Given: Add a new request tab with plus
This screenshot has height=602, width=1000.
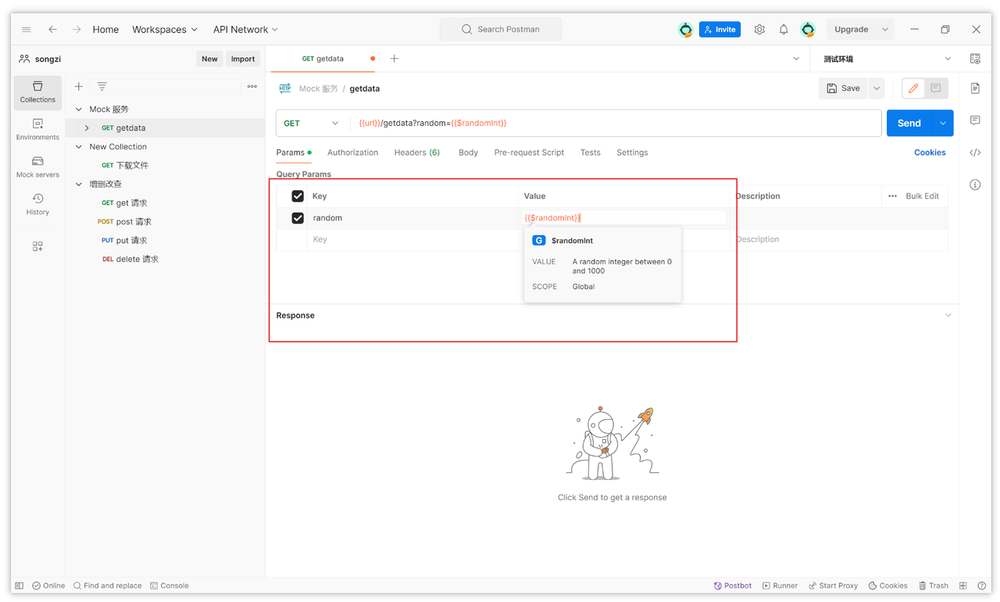Looking at the screenshot, I should [x=394, y=59].
